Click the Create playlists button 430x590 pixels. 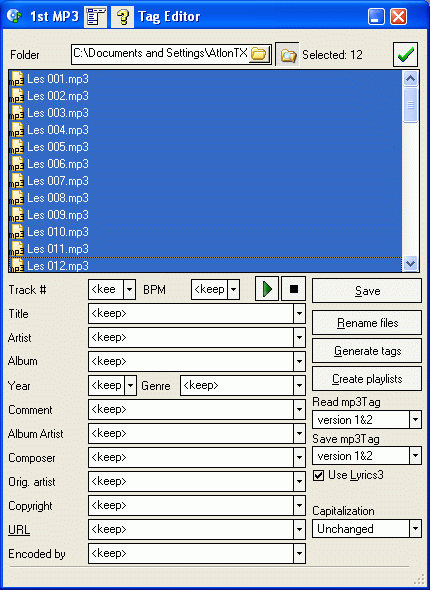pyautogui.click(x=367, y=379)
